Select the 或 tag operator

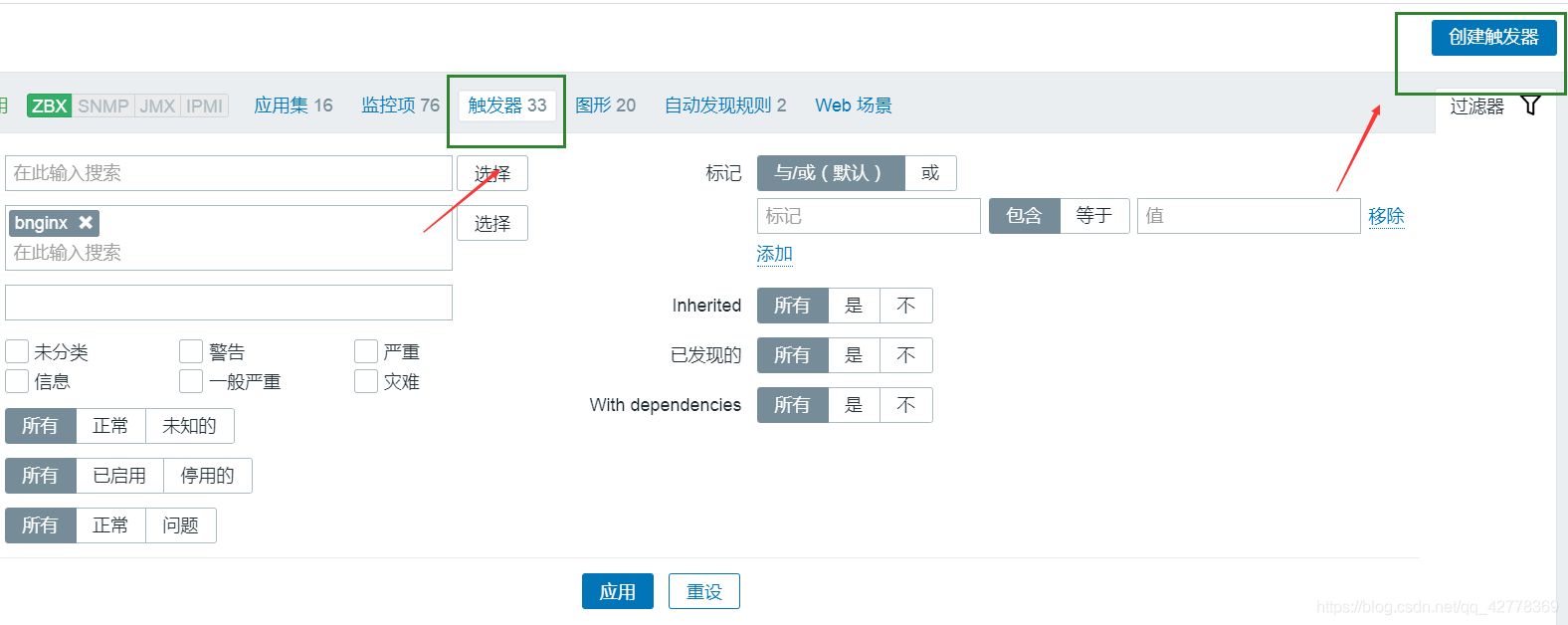[x=930, y=173]
